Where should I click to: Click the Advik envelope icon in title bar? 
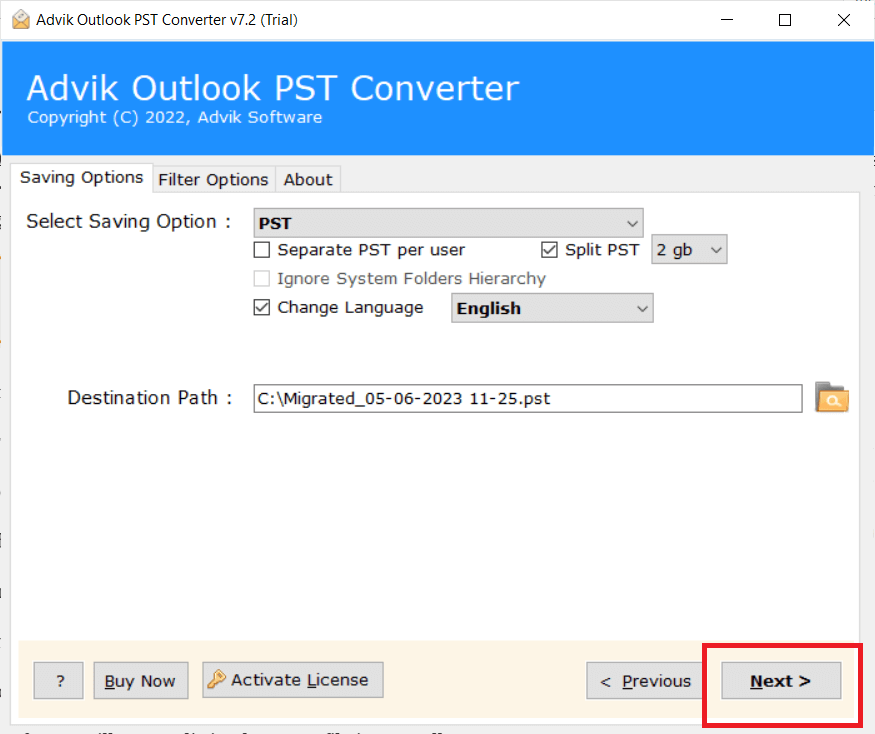point(21,20)
